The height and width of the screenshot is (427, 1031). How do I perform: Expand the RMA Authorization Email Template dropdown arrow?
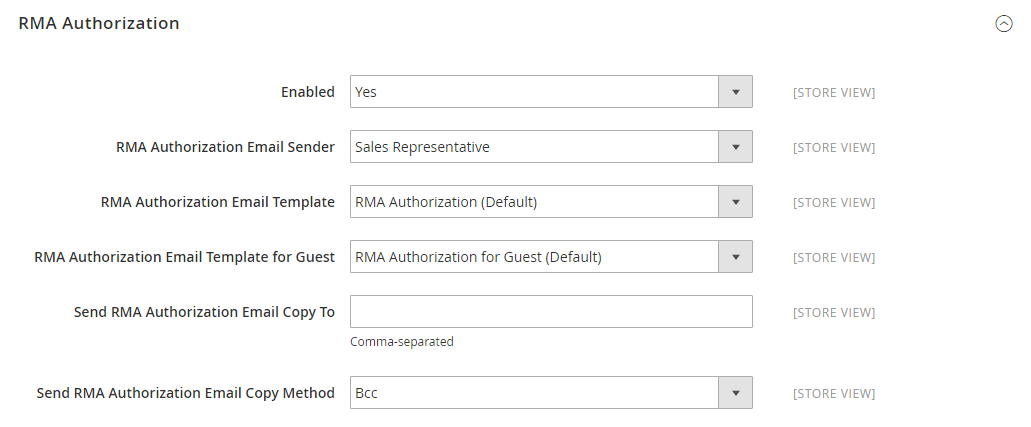pyautogui.click(x=735, y=202)
